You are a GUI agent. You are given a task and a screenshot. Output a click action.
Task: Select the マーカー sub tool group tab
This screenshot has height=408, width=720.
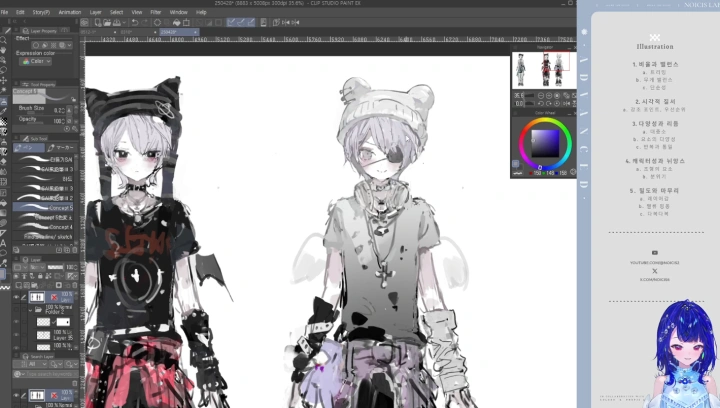tap(62, 148)
